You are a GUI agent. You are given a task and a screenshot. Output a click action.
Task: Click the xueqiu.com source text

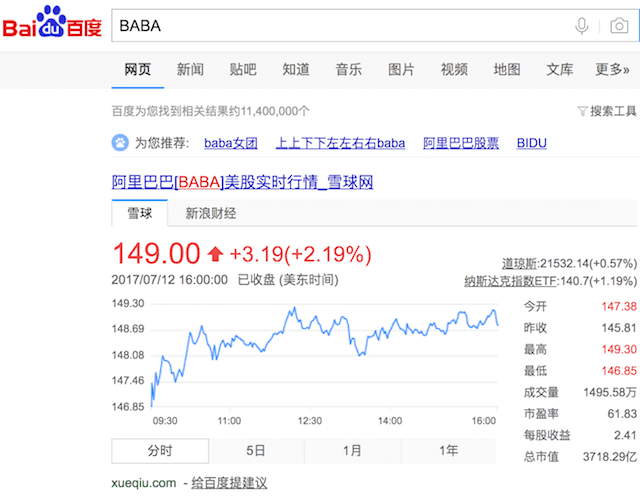click(144, 483)
